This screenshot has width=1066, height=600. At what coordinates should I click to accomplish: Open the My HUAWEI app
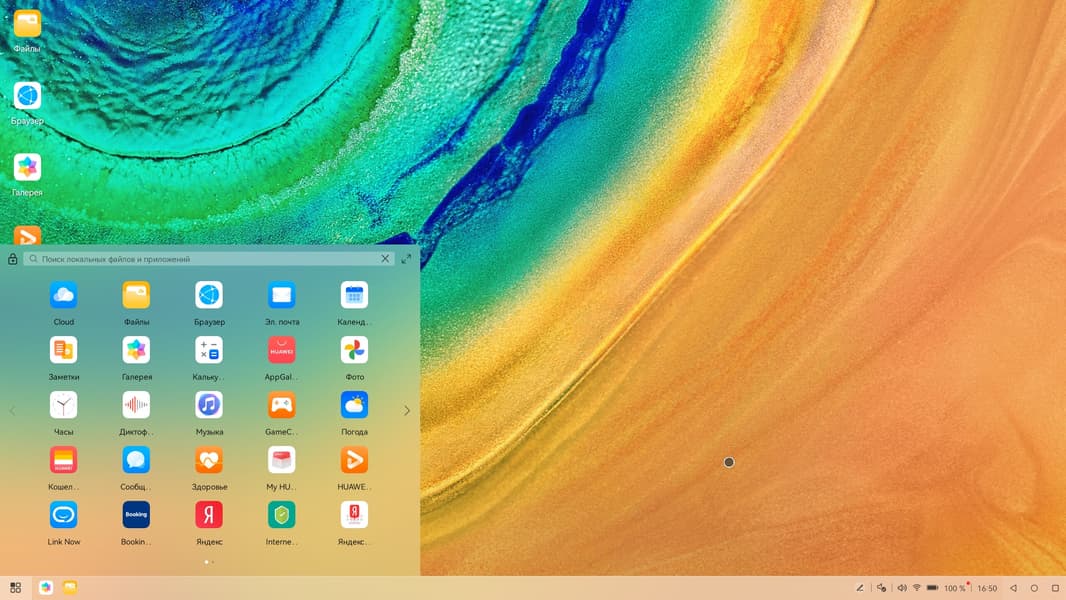pyautogui.click(x=281, y=461)
